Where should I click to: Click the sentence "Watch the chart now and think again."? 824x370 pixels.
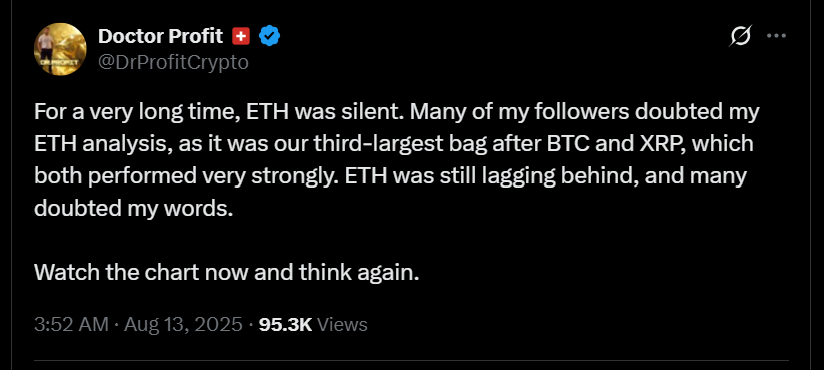point(226,272)
